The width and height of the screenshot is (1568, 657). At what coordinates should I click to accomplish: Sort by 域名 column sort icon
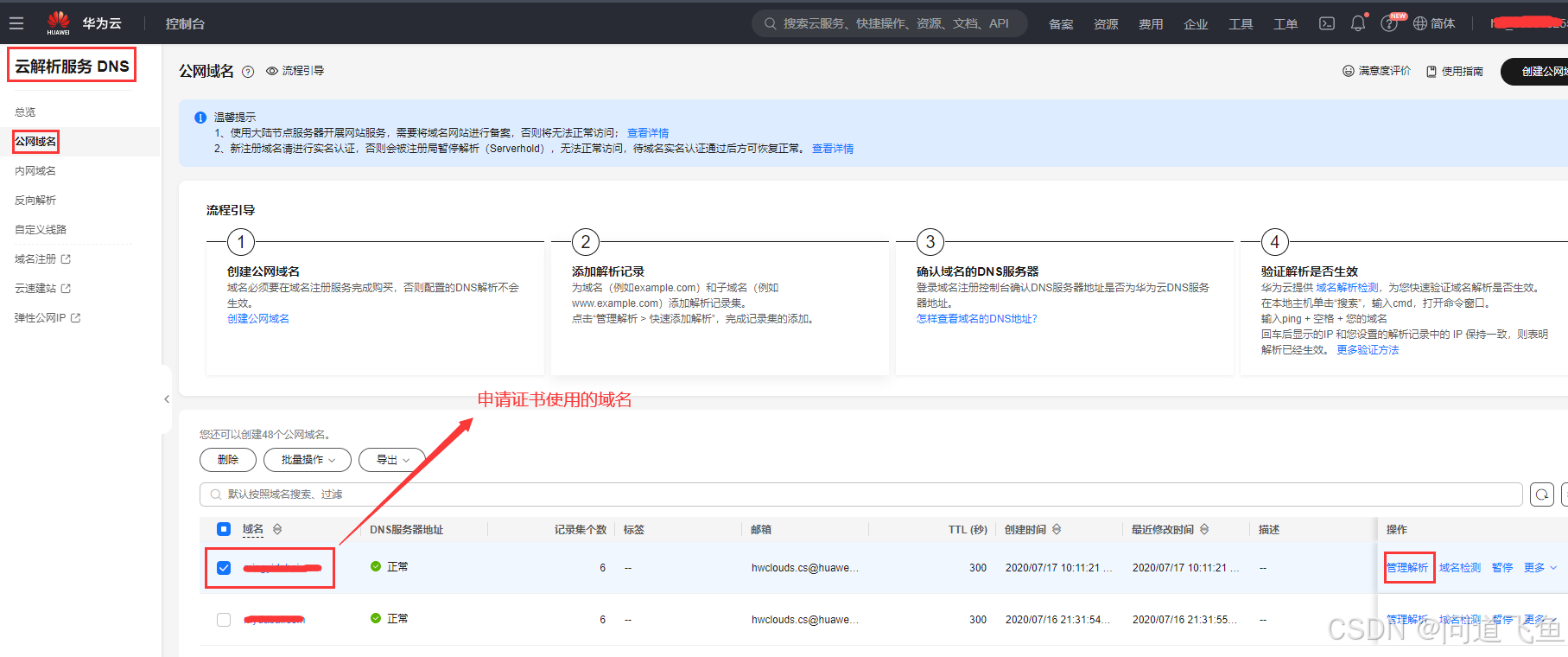pyautogui.click(x=277, y=529)
